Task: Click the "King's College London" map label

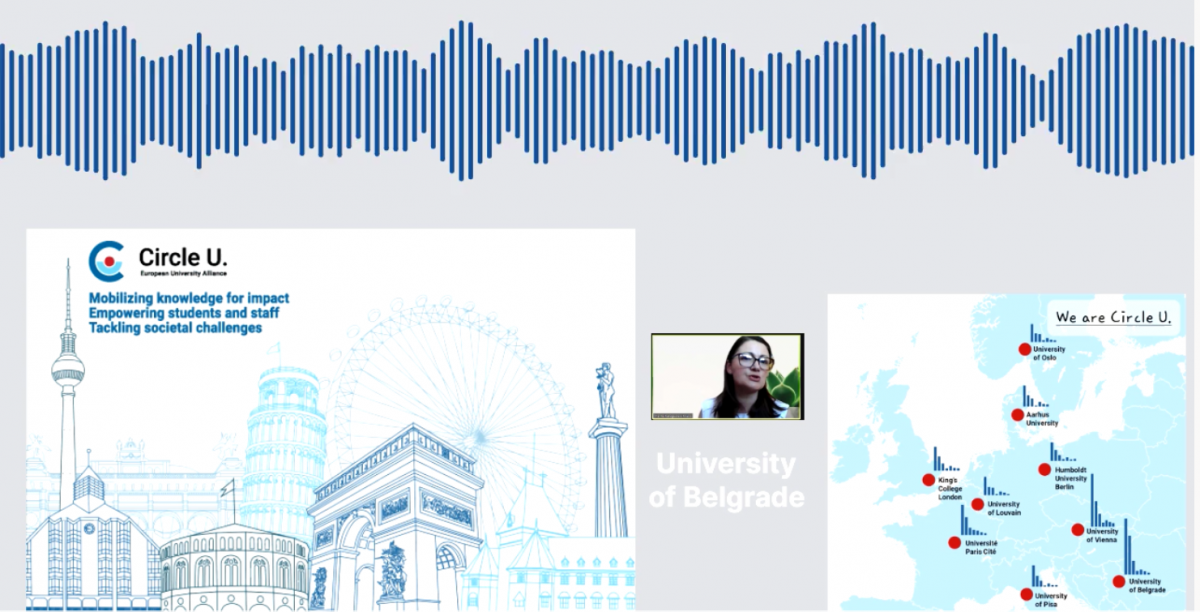Action: [950, 489]
